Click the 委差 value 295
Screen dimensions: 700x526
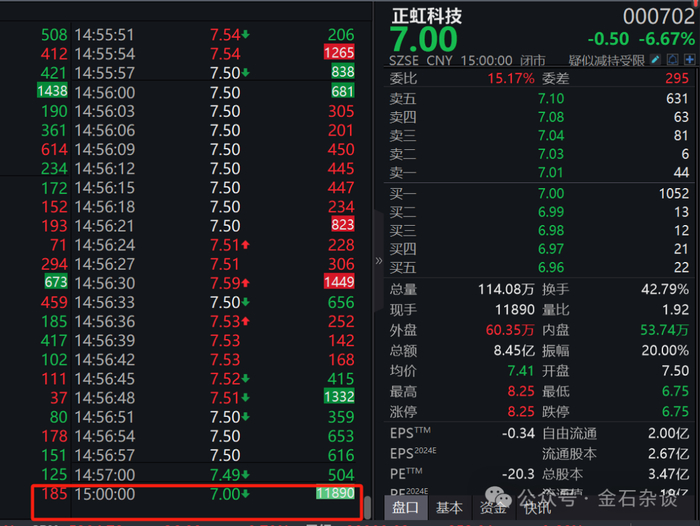coord(677,79)
